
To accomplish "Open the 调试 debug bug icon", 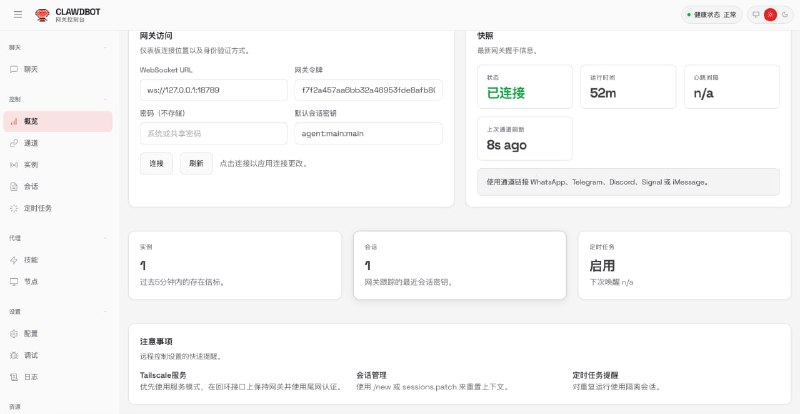I will 14,355.
